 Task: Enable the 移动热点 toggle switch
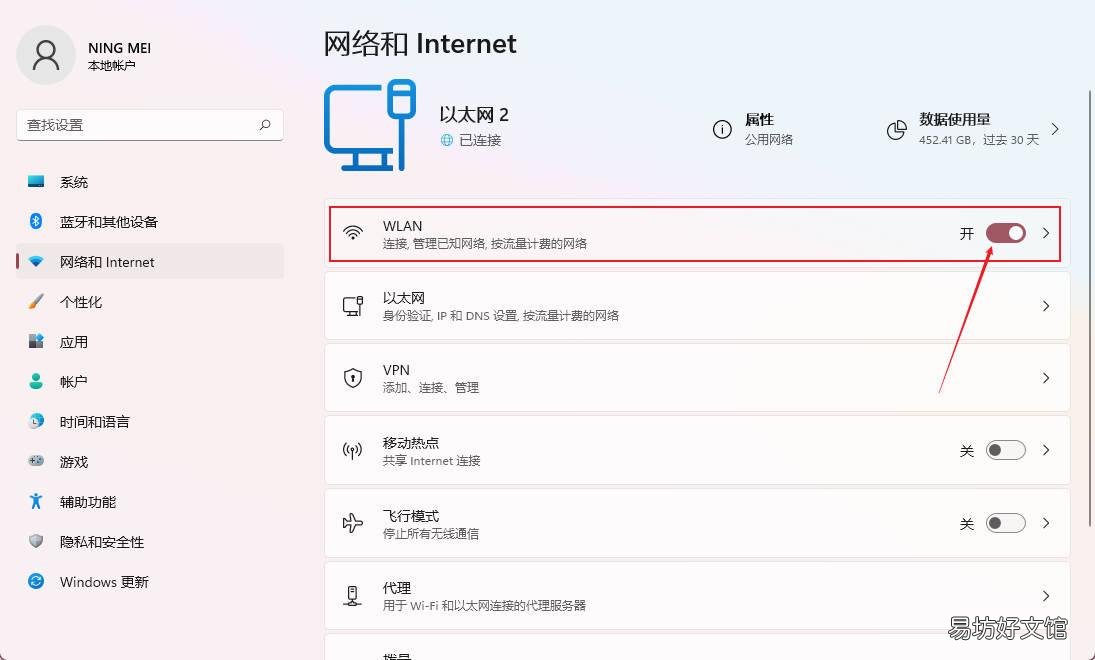coord(1006,450)
